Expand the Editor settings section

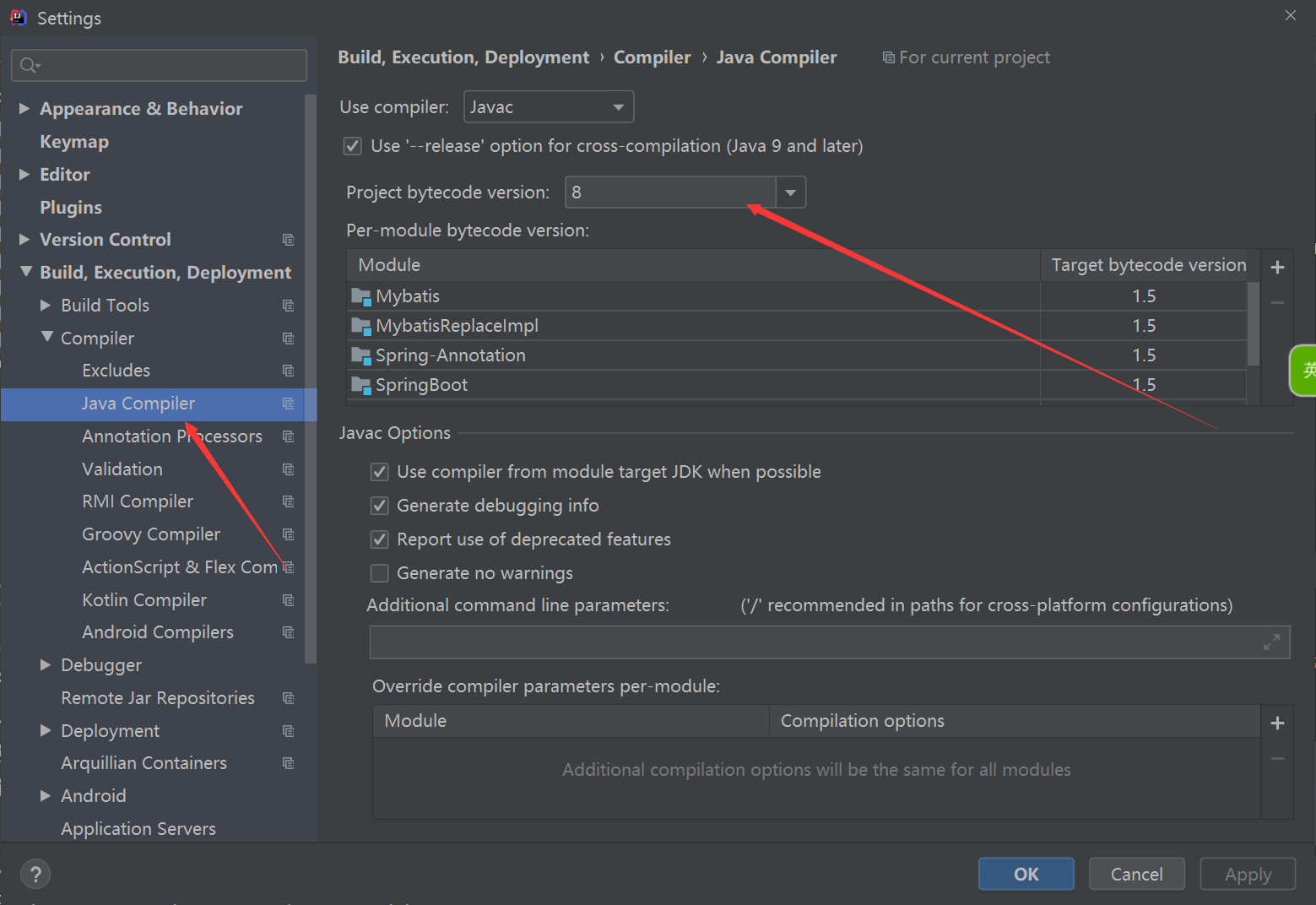coord(24,175)
